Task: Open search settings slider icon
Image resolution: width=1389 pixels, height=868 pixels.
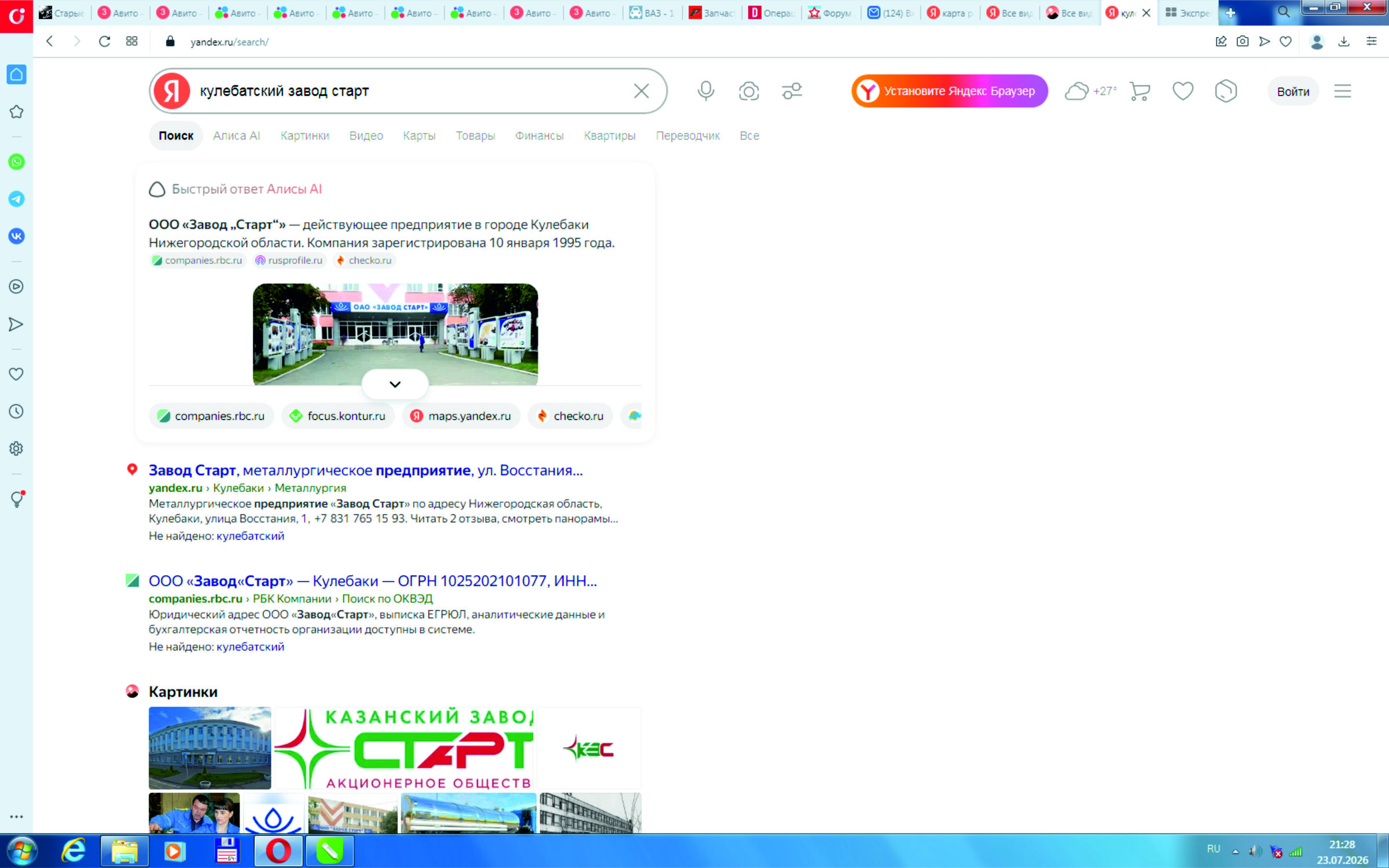Action: click(x=792, y=91)
